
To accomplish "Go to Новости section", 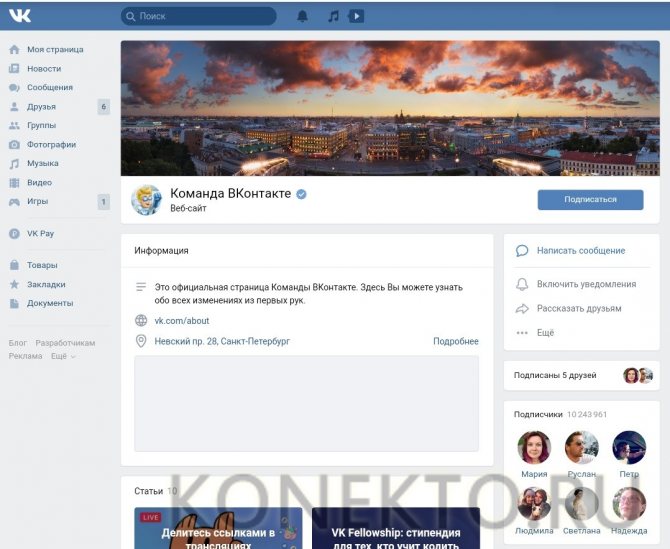I will pyautogui.click(x=44, y=68).
